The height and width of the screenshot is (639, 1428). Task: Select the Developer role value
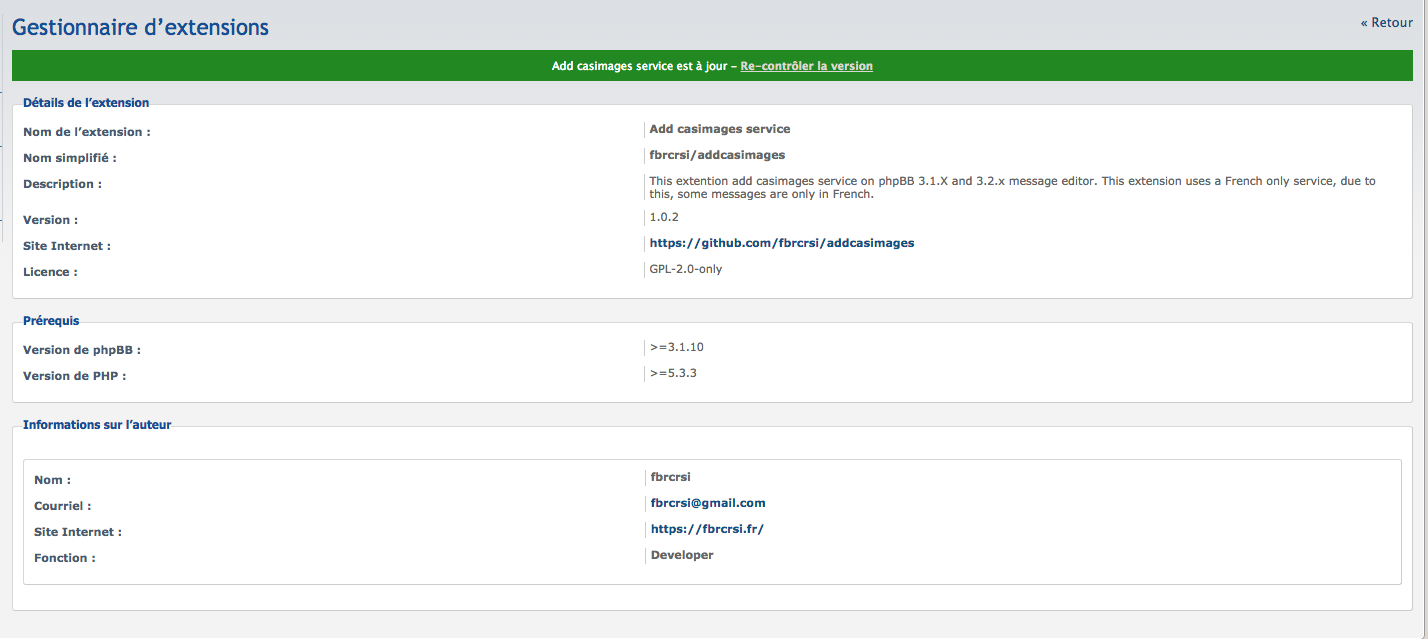[x=682, y=555]
